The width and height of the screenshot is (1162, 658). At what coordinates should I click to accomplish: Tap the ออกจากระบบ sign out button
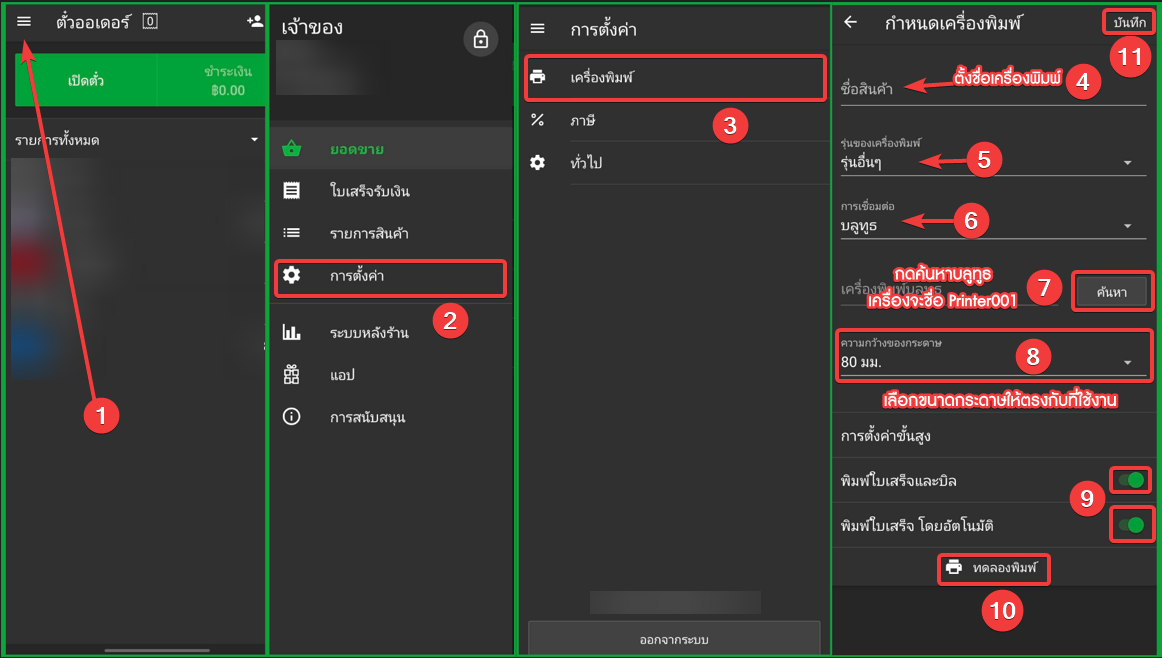(674, 639)
